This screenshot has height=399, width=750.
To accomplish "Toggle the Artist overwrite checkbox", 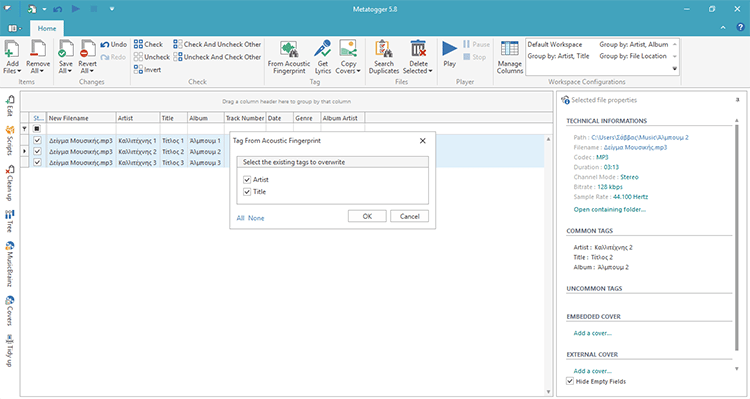I will pos(247,179).
